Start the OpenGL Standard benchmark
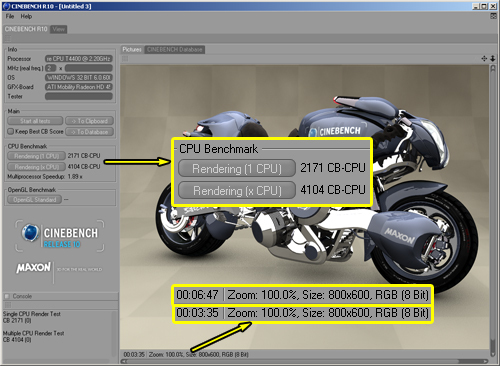 (34, 200)
